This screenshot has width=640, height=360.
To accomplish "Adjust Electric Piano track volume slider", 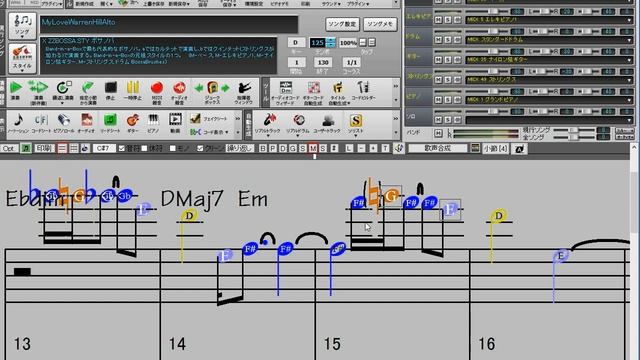I will coord(493,11).
